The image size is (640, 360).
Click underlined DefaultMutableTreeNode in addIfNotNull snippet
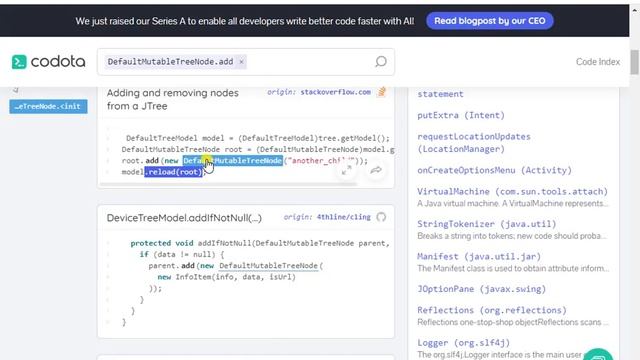(268, 266)
